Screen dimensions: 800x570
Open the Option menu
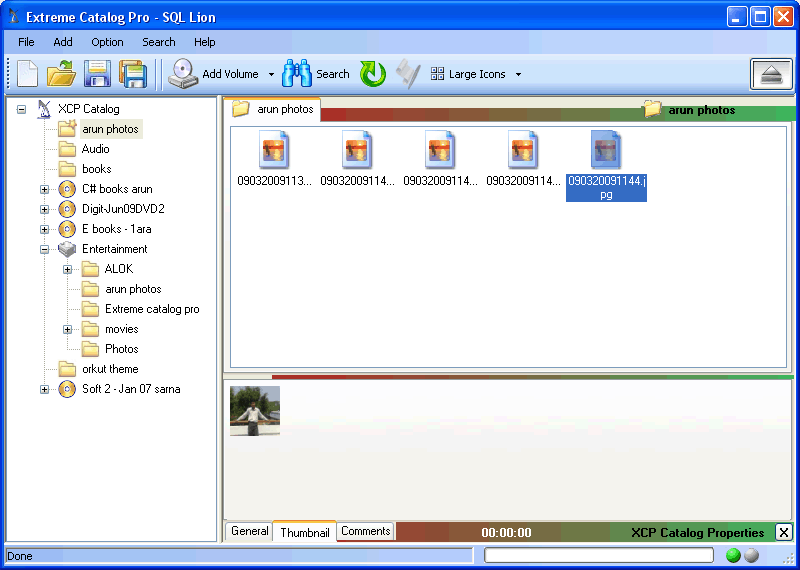[107, 42]
